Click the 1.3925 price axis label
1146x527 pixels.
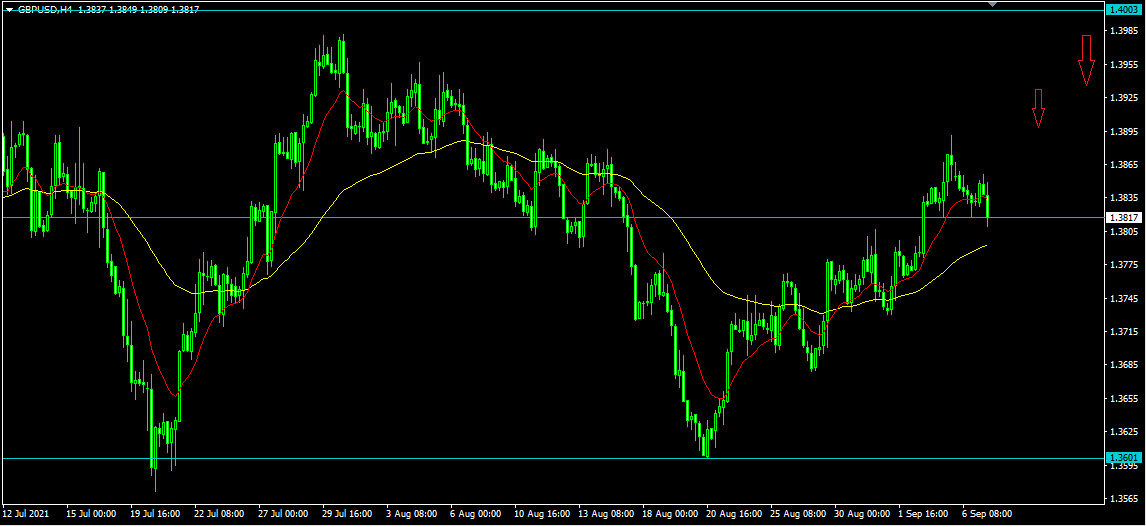(1124, 98)
